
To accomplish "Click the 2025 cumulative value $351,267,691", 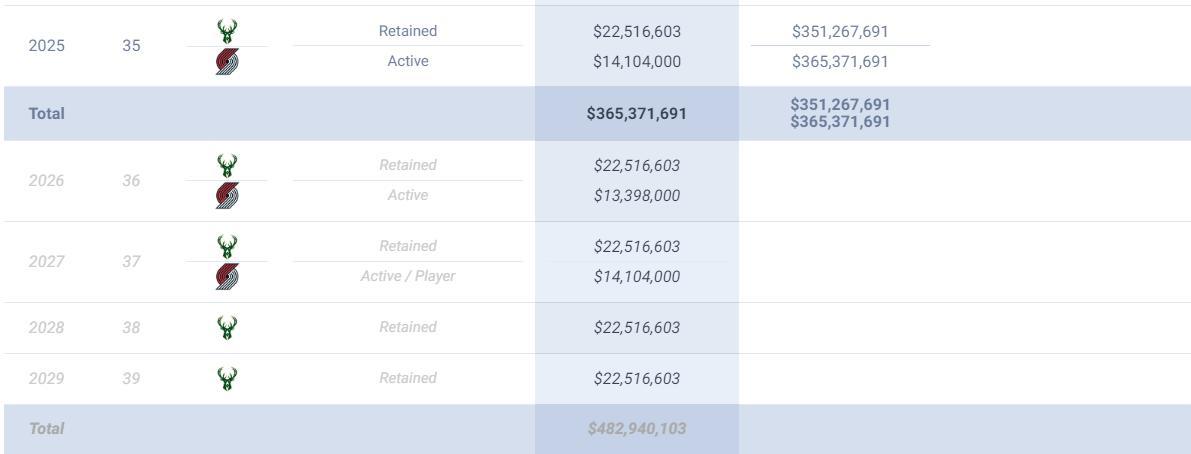I will point(840,31).
